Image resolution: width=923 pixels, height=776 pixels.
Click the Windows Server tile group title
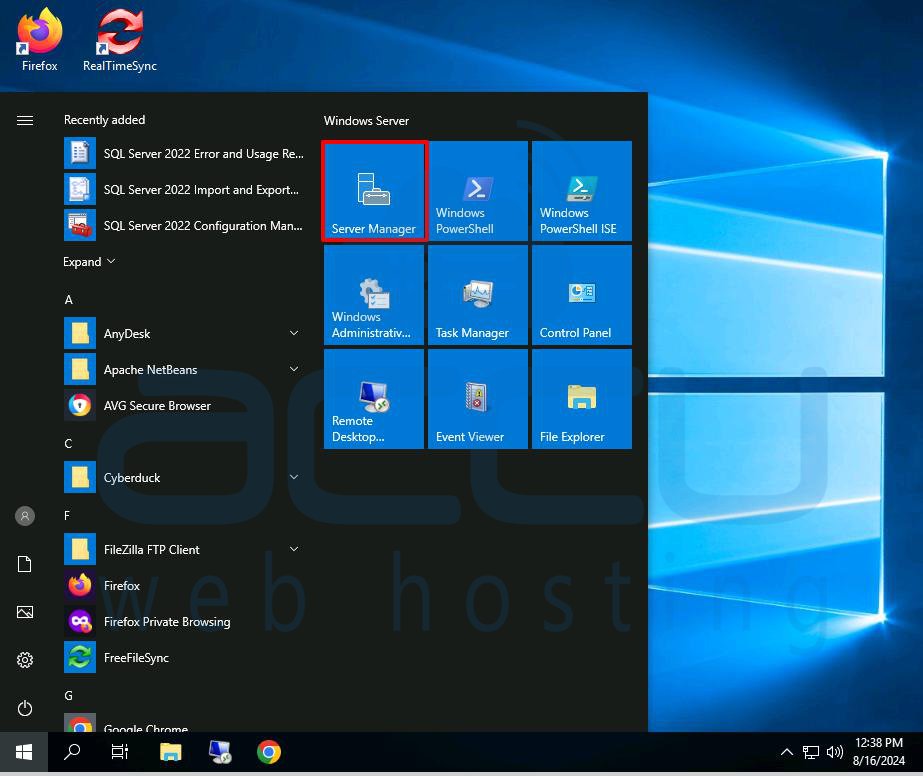click(x=366, y=121)
